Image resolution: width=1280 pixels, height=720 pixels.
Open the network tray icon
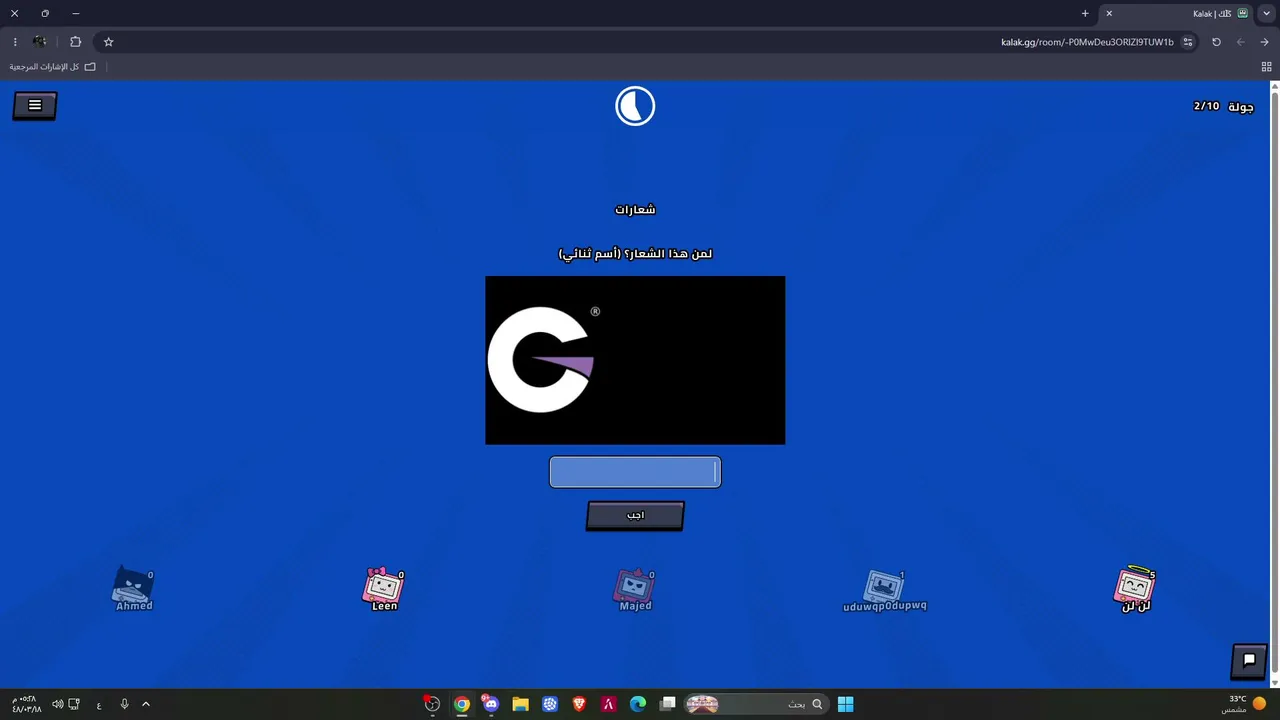click(74, 704)
